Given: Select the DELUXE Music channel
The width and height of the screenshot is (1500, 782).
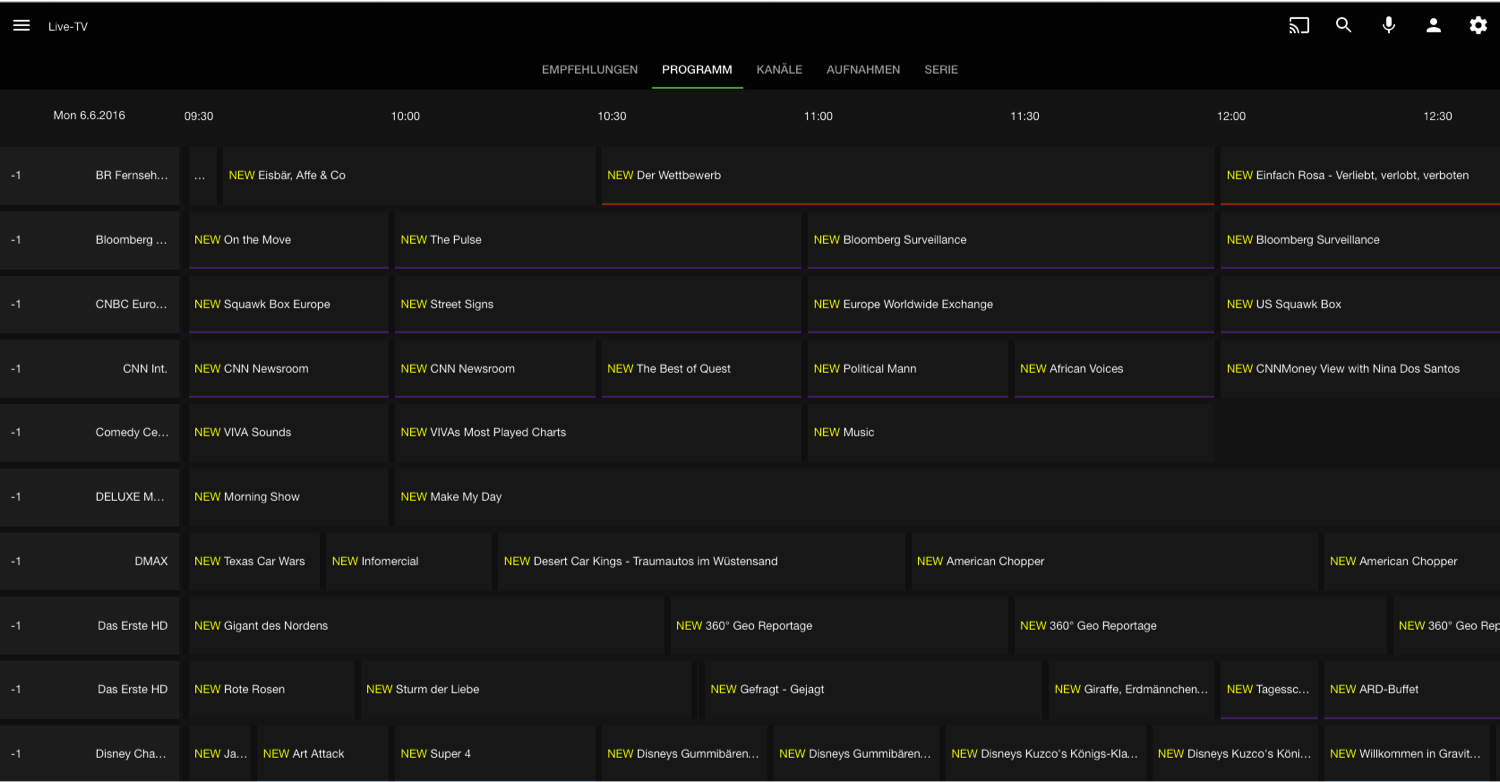Looking at the screenshot, I should tap(89, 497).
